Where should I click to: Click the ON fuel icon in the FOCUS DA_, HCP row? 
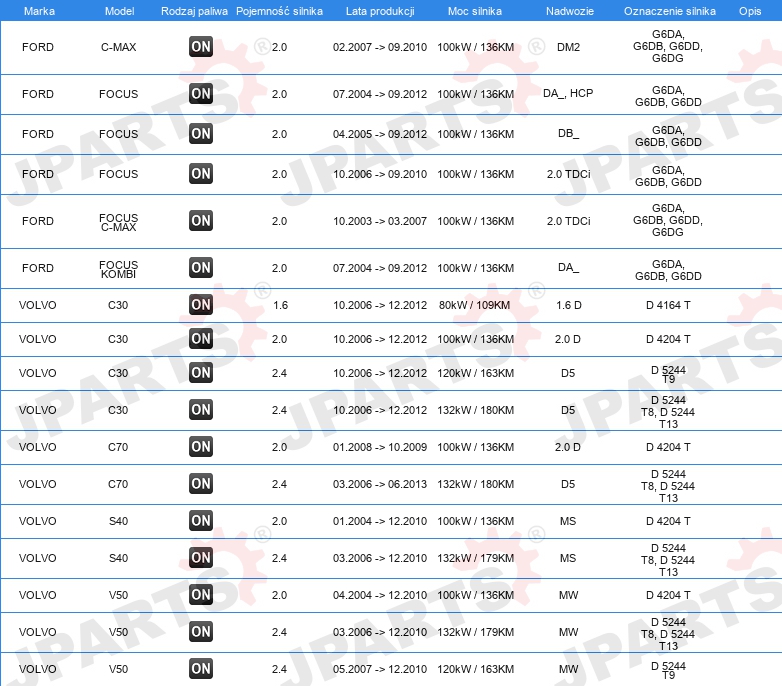tap(201, 94)
